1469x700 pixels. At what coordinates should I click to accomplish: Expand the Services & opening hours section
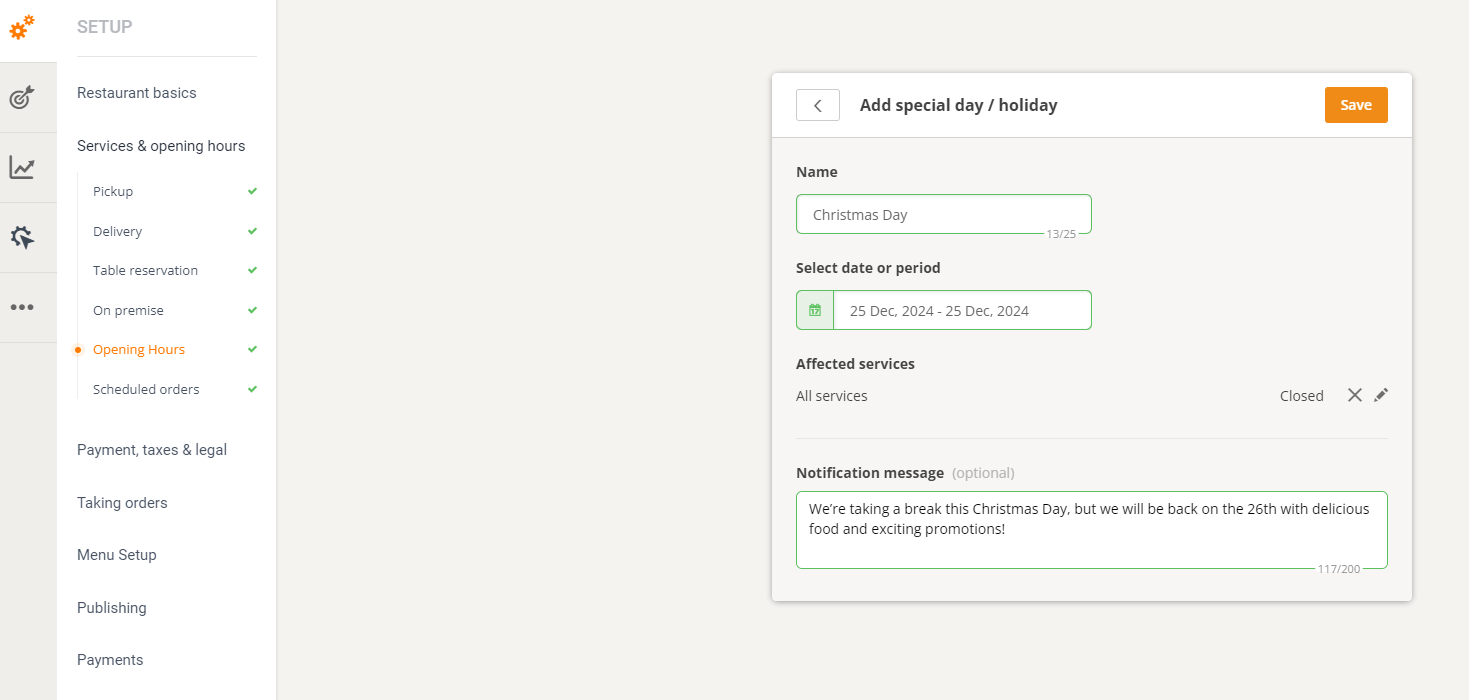[161, 146]
